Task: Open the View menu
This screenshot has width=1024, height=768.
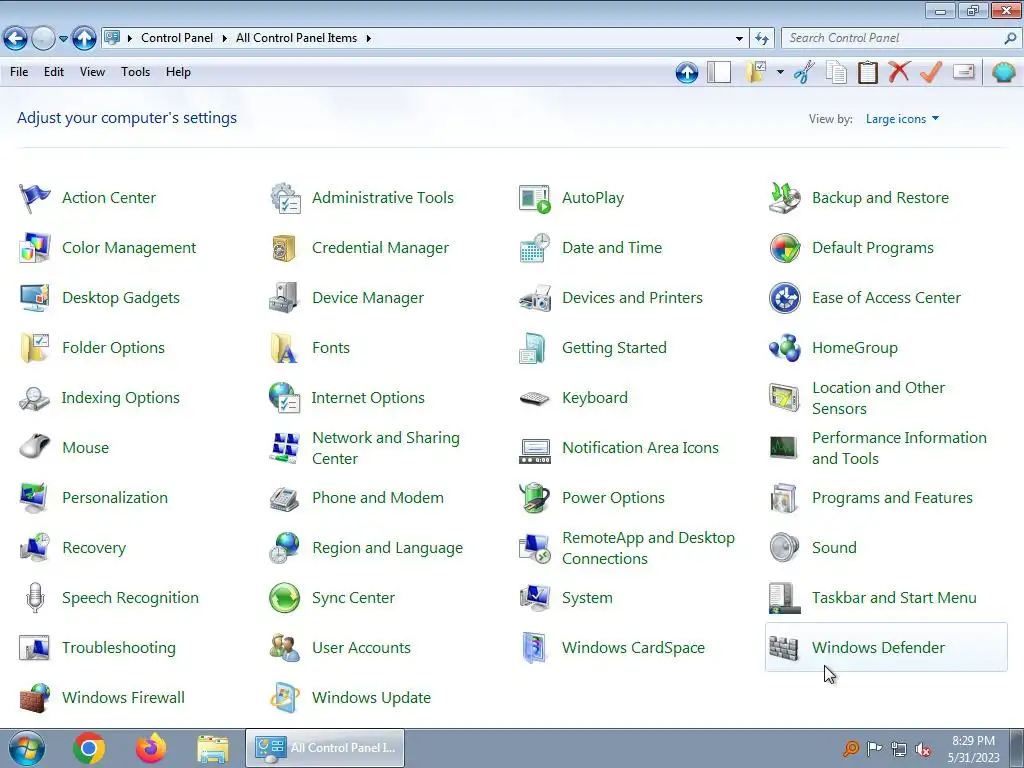Action: [x=92, y=72]
